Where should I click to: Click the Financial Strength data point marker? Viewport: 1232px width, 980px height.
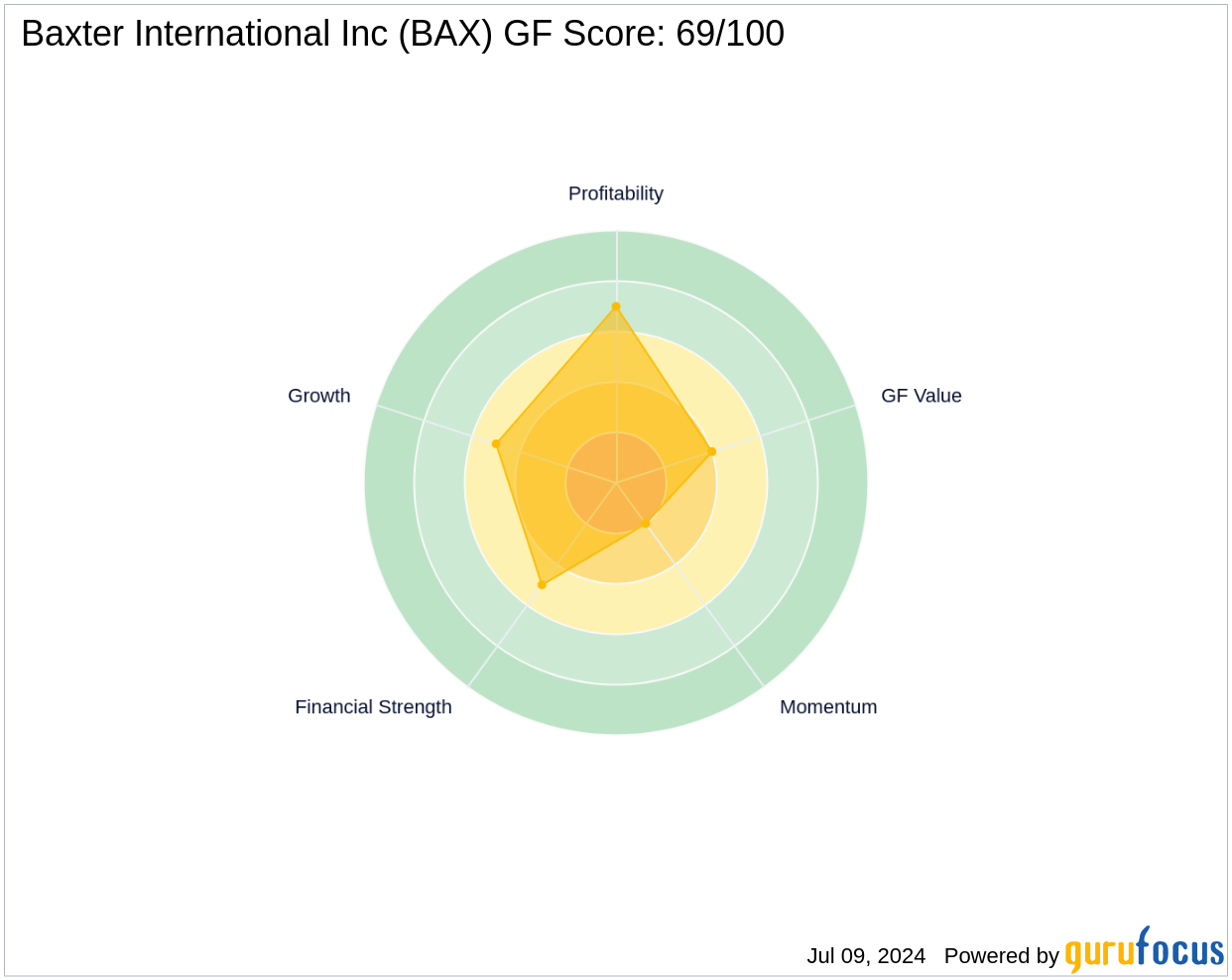[x=542, y=585]
